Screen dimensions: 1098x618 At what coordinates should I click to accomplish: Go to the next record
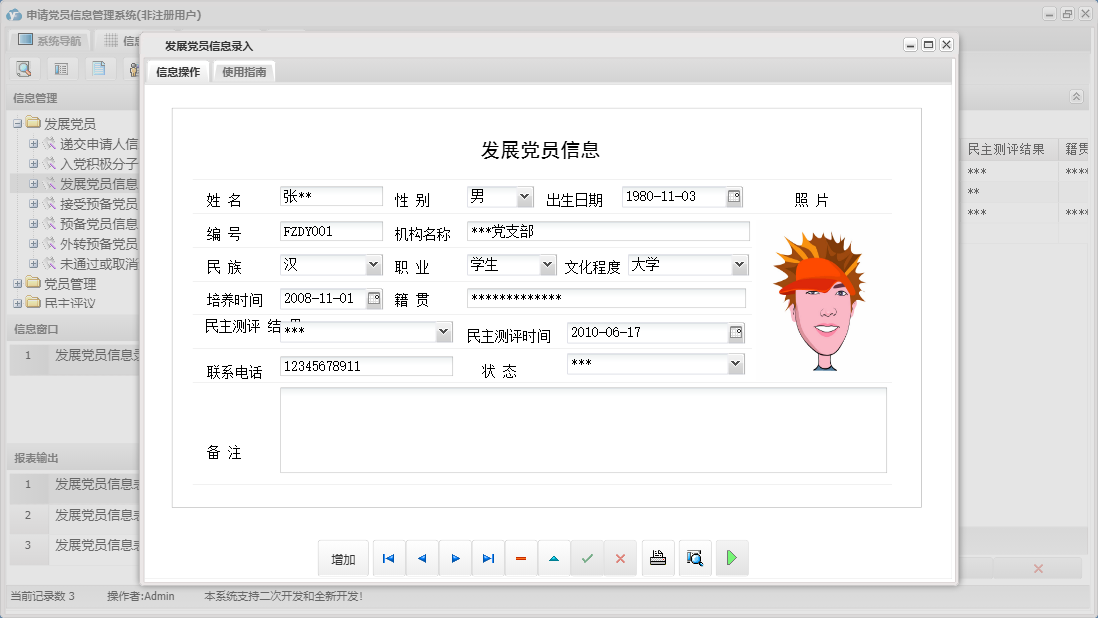coord(455,558)
